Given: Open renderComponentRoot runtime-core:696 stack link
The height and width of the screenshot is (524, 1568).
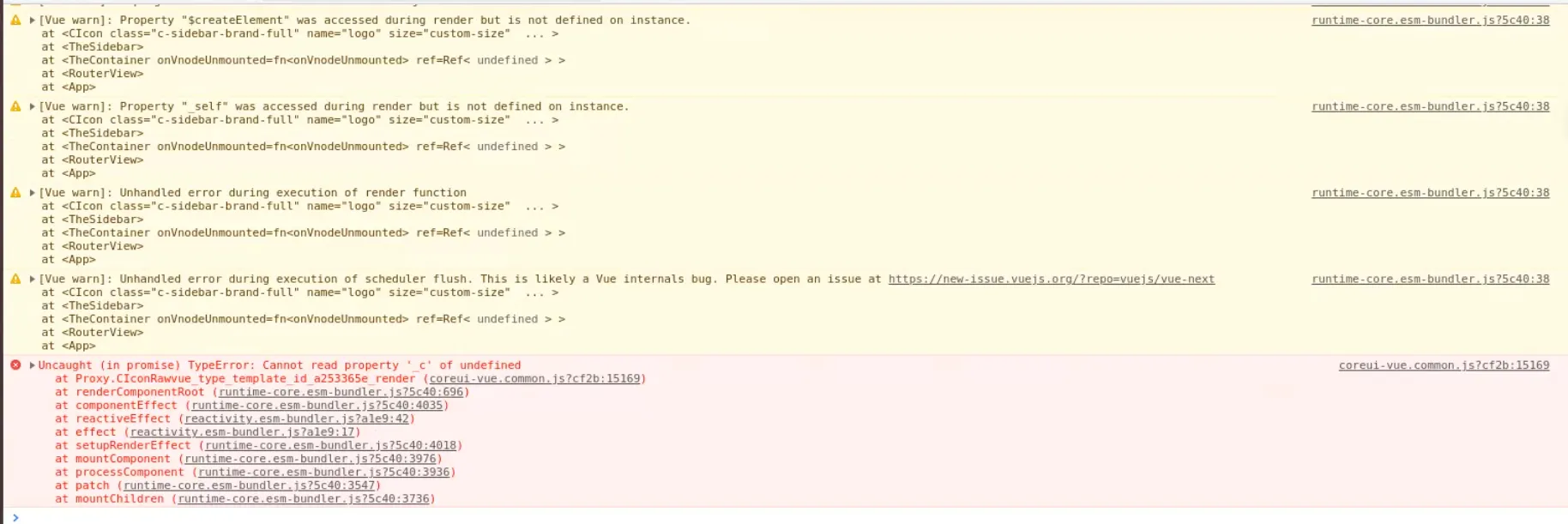Looking at the screenshot, I should point(341,392).
